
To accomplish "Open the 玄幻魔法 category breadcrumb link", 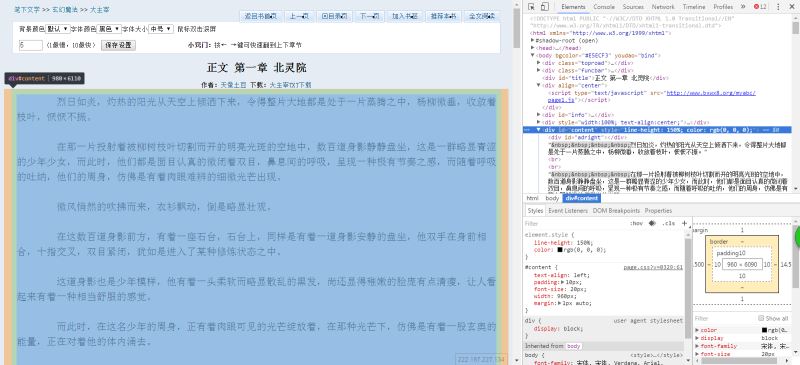I will (65, 10).
